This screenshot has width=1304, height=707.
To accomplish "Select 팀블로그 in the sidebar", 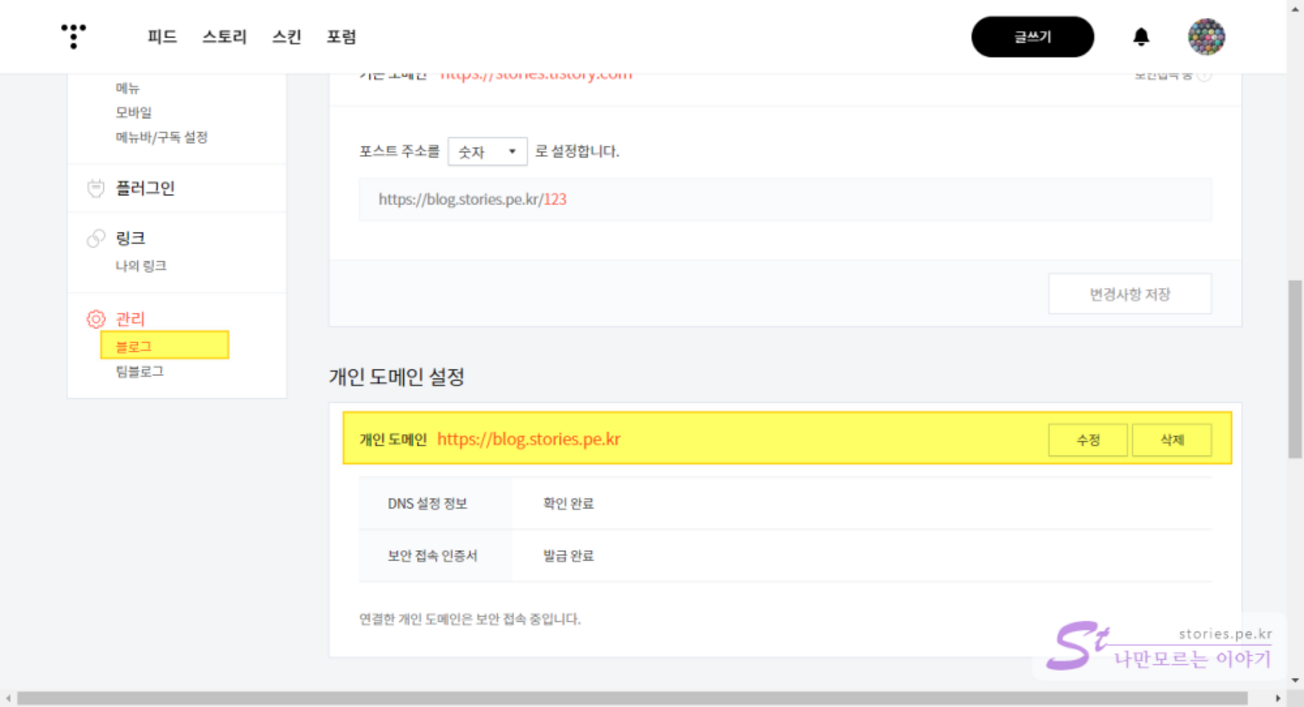I will (139, 371).
